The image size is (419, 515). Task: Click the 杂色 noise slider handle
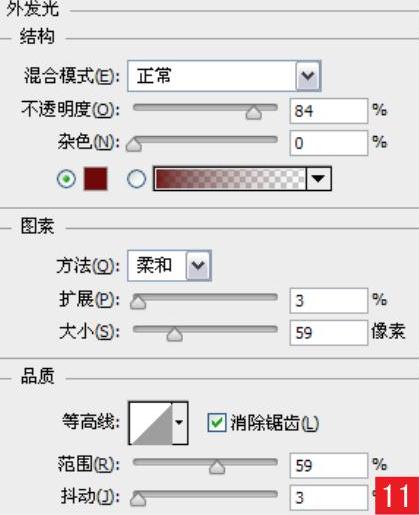coord(134,145)
